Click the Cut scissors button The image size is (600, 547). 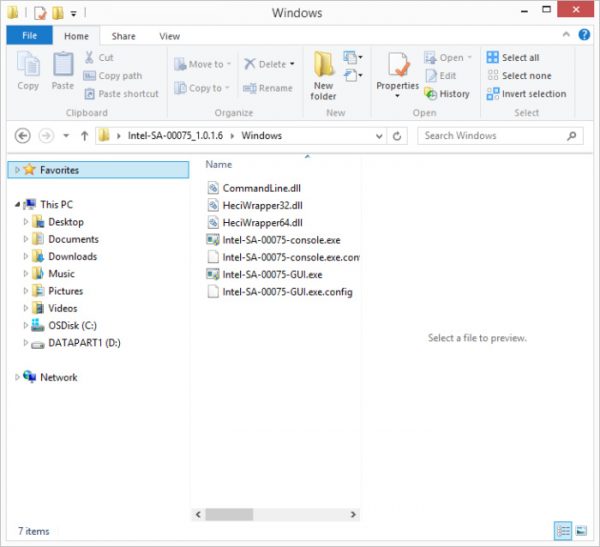(99, 58)
